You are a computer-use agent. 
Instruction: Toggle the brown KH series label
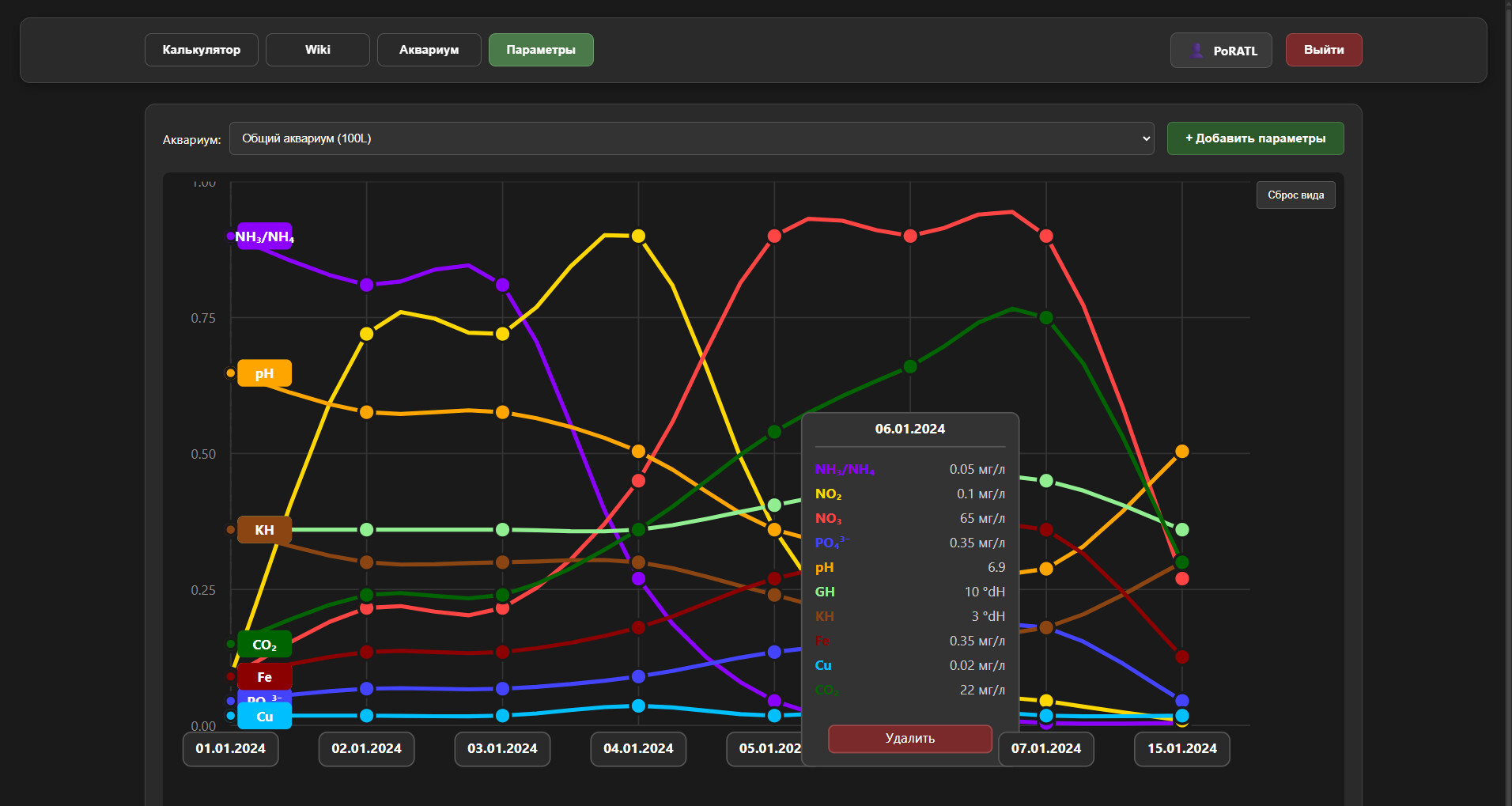click(265, 530)
